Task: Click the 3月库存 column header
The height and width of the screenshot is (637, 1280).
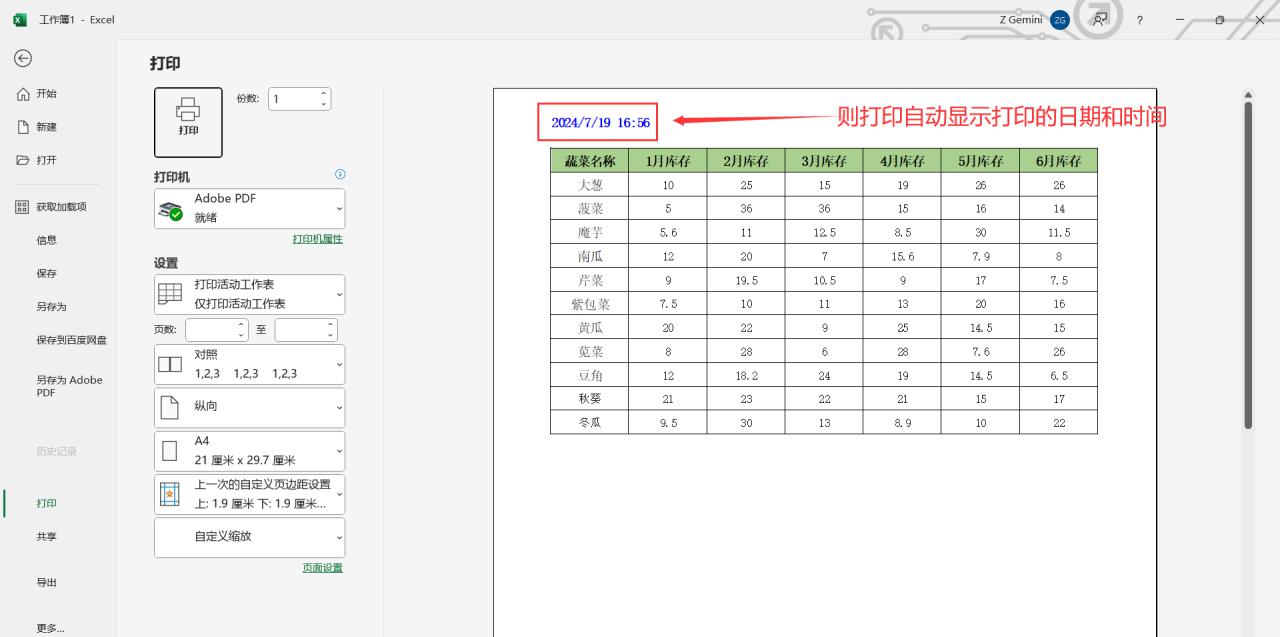Action: [824, 161]
